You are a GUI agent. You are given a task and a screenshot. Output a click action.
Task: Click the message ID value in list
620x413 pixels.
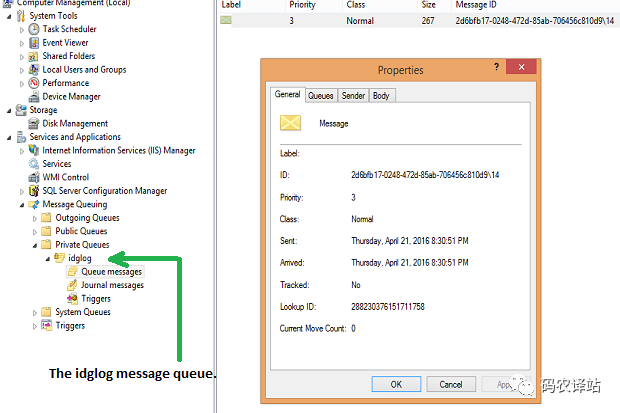[x=535, y=21]
